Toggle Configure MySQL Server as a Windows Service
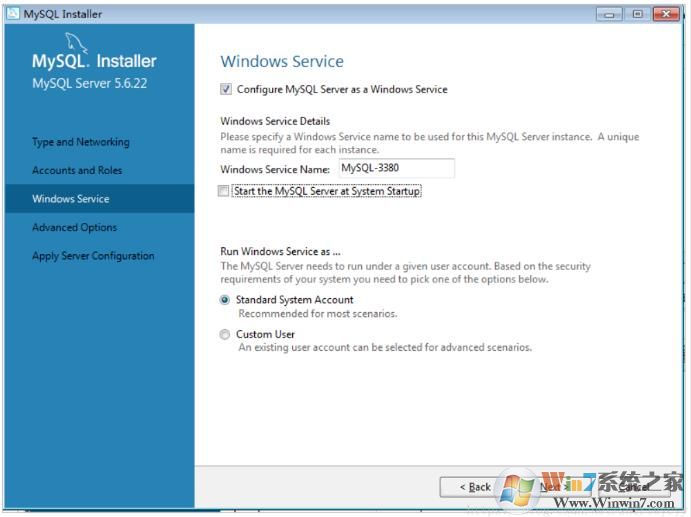Screen dimensions: 691x517 tap(226, 89)
